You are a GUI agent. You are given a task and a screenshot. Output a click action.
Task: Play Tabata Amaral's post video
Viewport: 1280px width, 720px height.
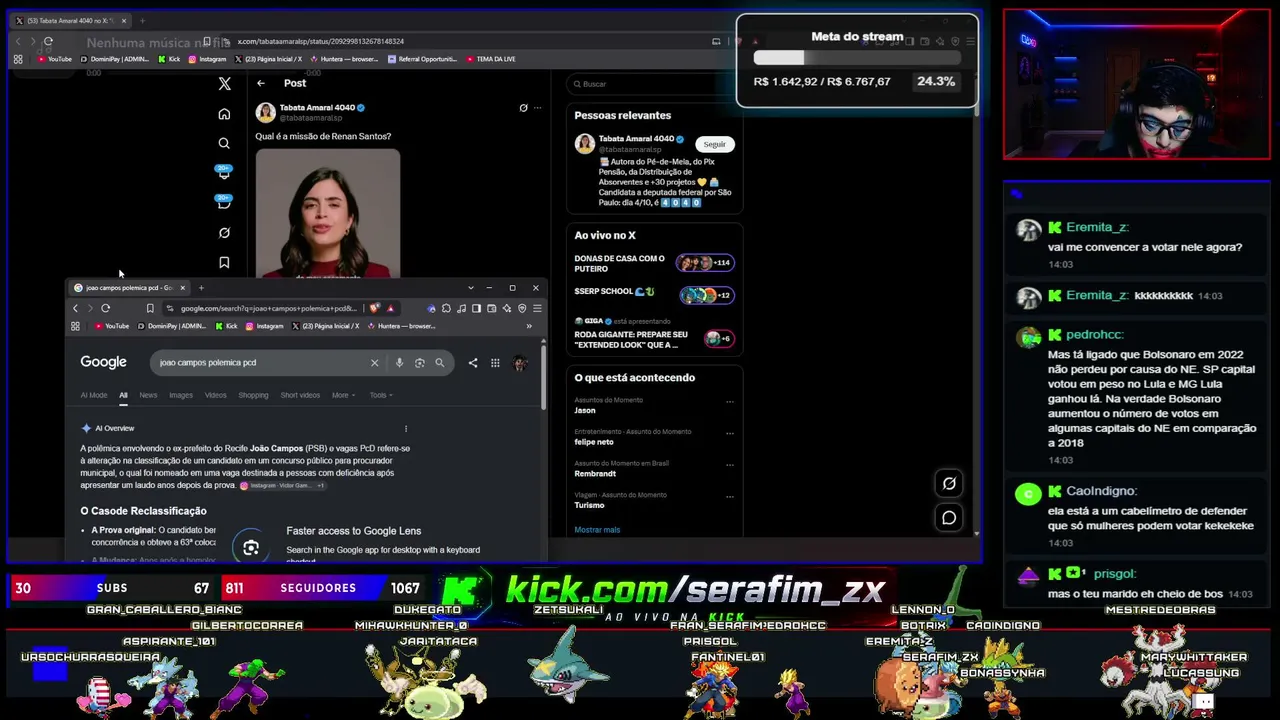tap(328, 213)
